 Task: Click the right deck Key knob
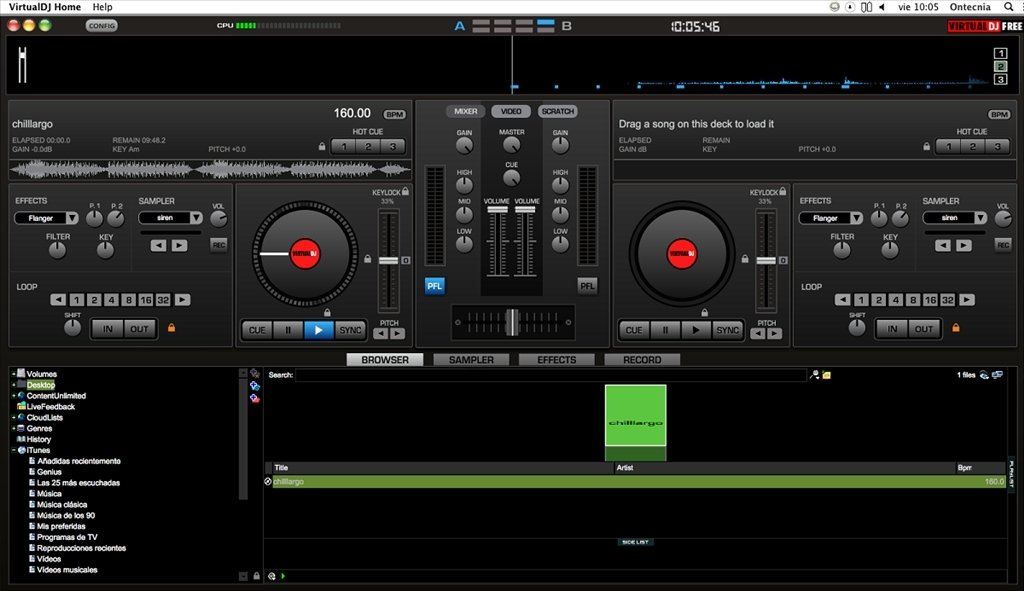pyautogui.click(x=890, y=250)
